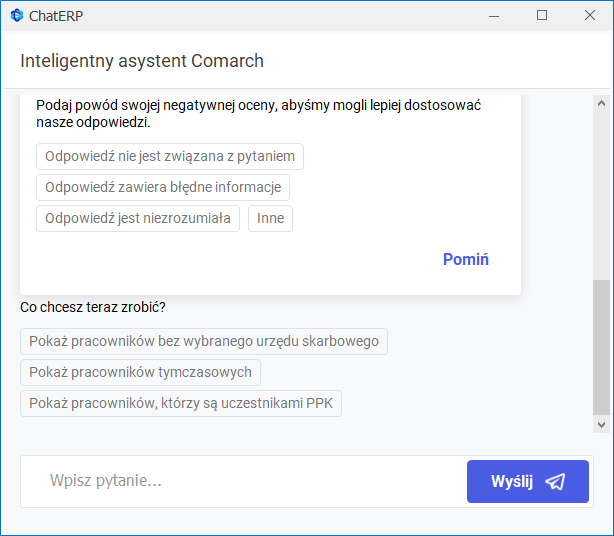Focus the 'Wpisz pytanie...' input field
614x536 pixels.
click(x=243, y=481)
